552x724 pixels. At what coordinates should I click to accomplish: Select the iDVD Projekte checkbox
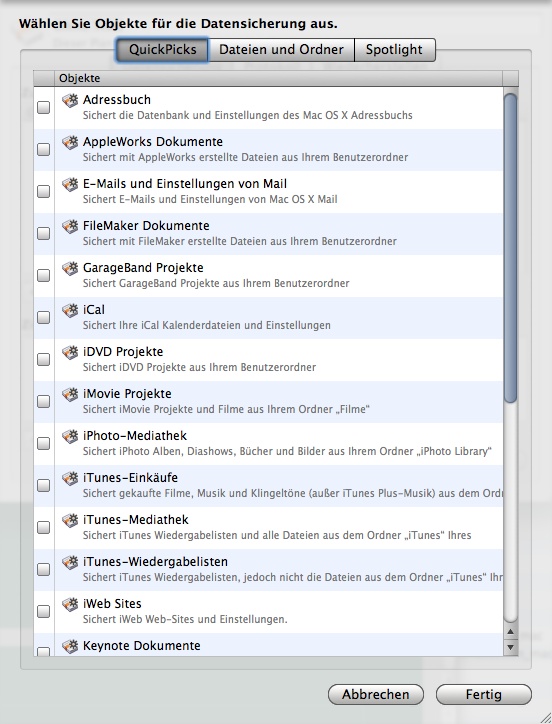click(x=43, y=360)
